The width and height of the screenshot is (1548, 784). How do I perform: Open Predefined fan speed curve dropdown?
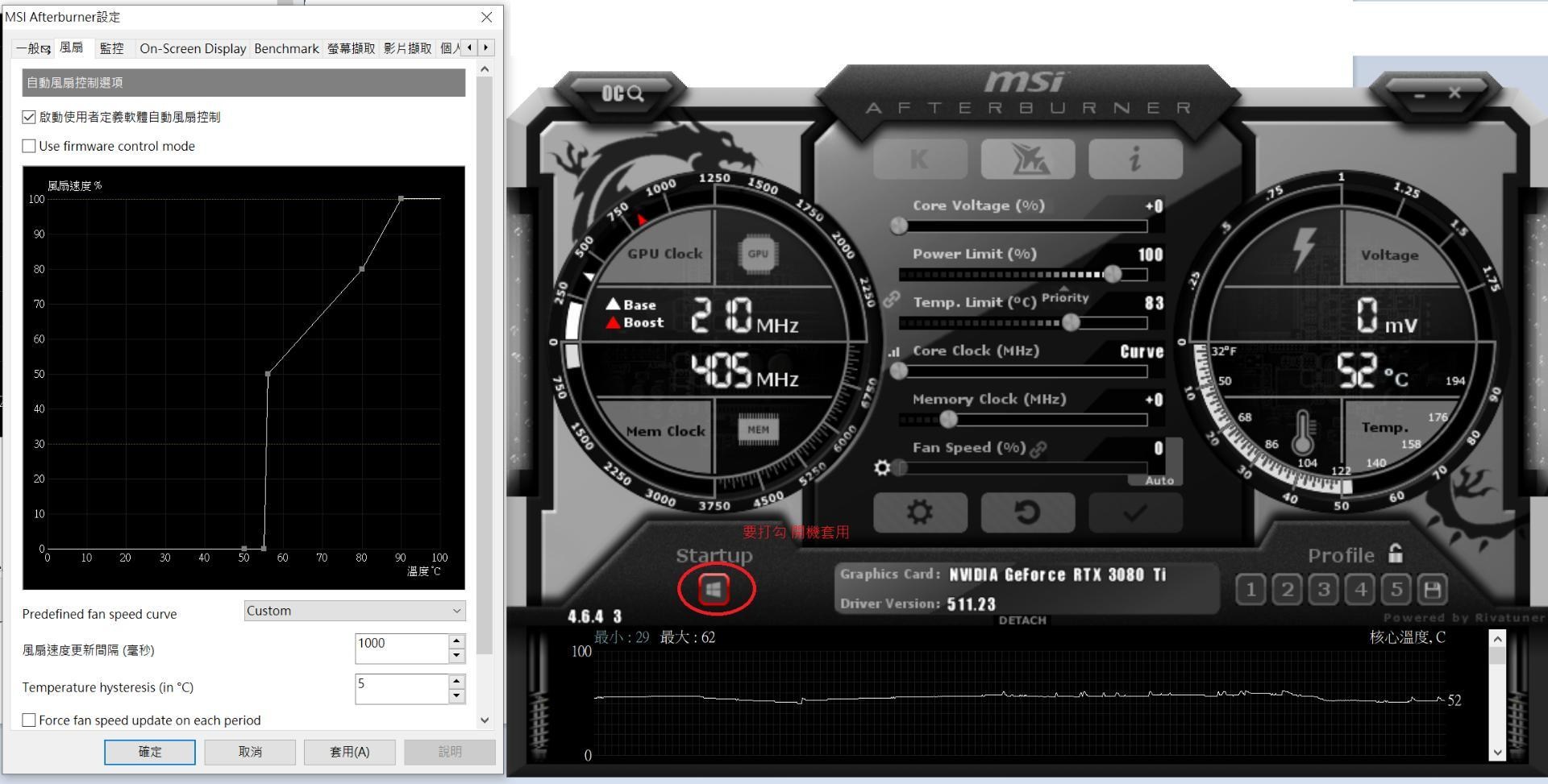tap(355, 611)
